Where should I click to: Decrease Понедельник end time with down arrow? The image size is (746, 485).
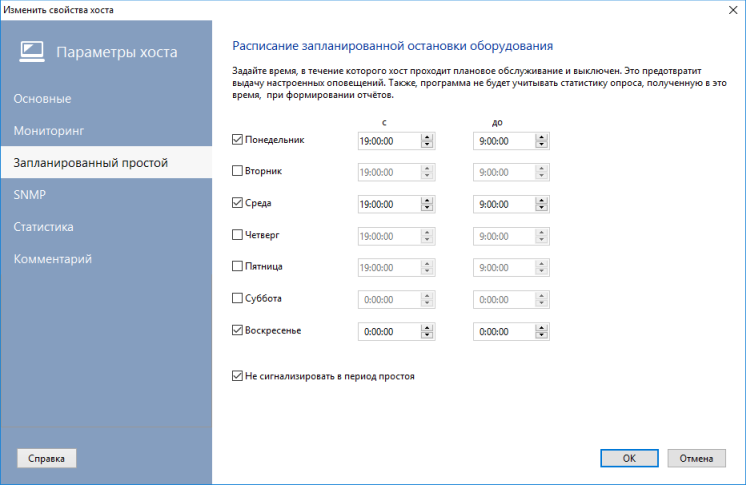pyautogui.click(x=541, y=145)
